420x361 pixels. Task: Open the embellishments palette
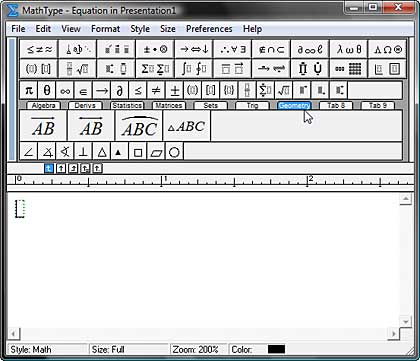pos(116,49)
